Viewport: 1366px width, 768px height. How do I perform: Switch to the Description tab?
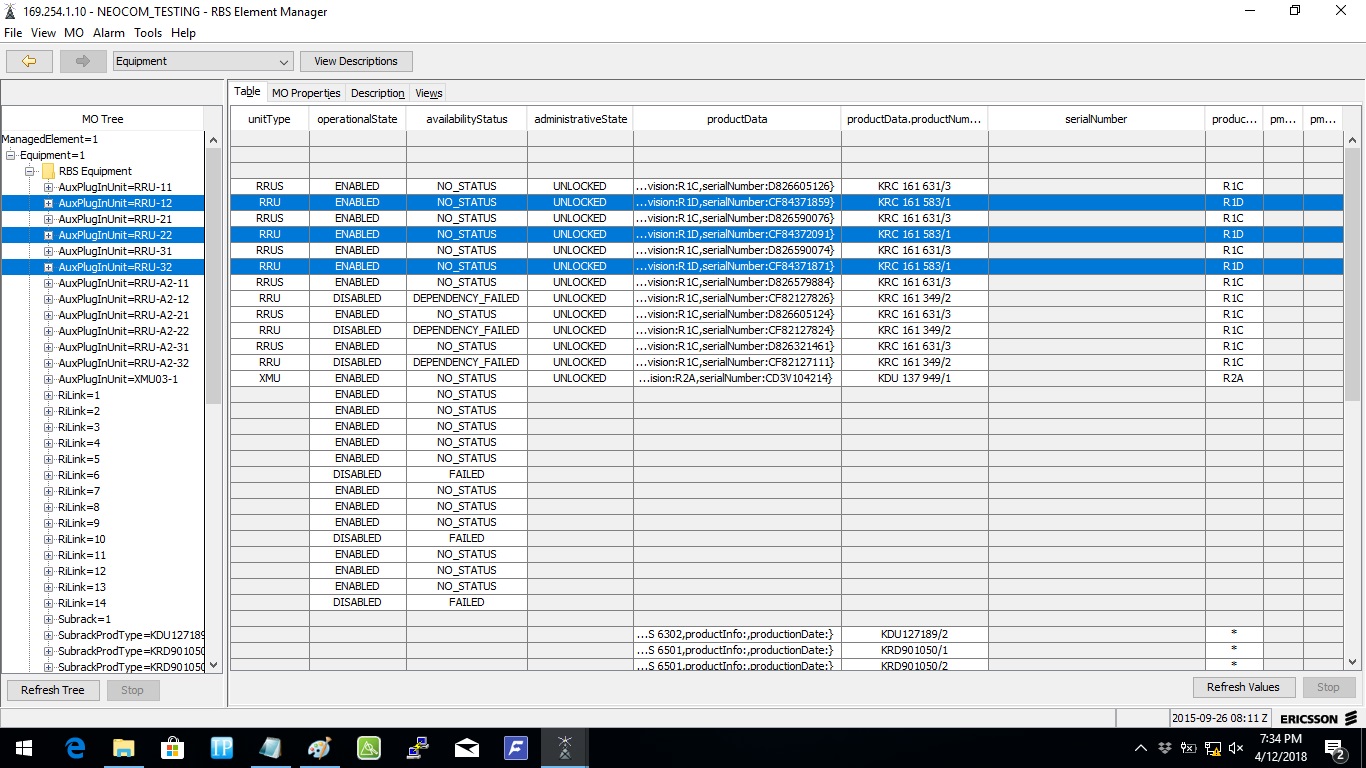tap(378, 93)
